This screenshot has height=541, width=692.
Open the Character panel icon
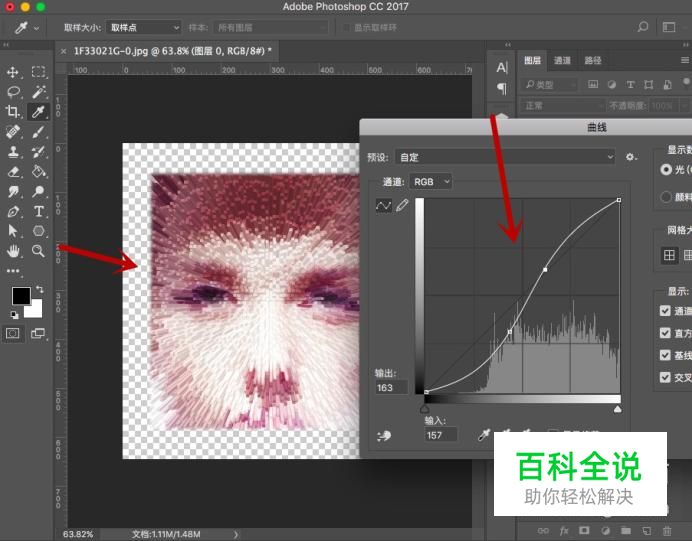pos(502,68)
